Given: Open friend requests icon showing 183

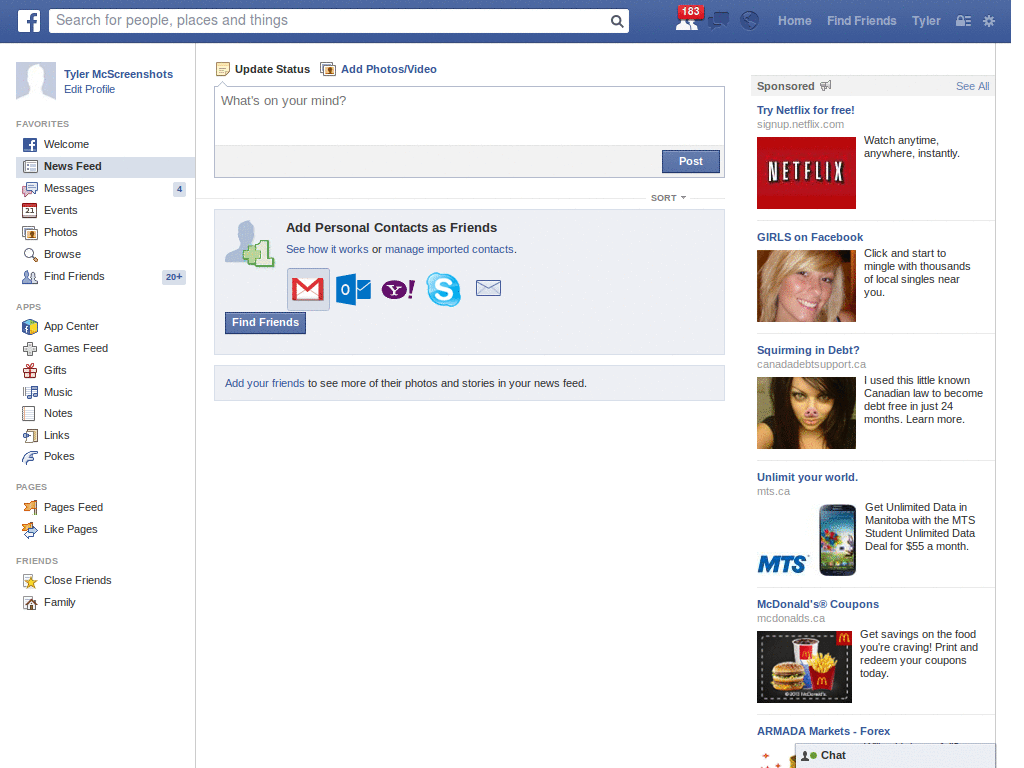Looking at the screenshot, I should [688, 19].
